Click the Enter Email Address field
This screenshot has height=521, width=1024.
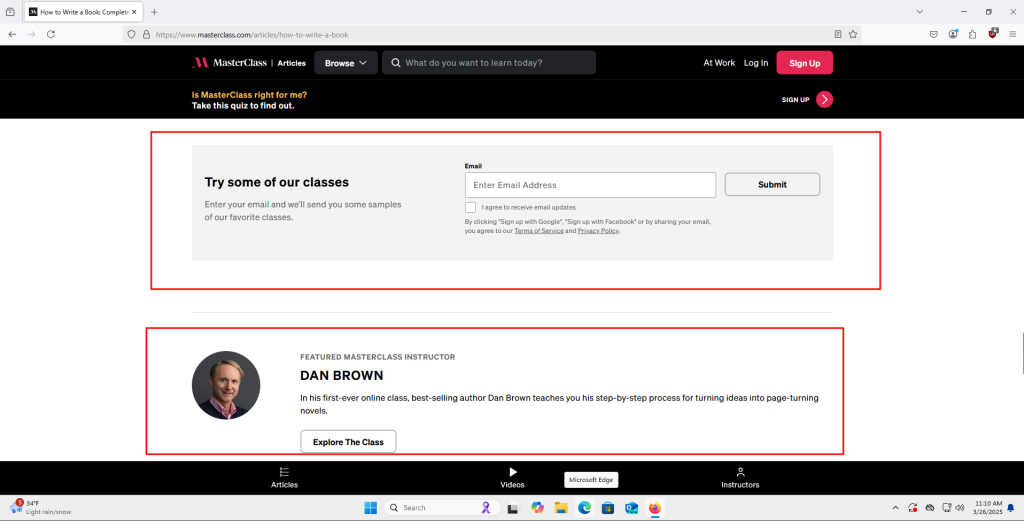(x=590, y=185)
